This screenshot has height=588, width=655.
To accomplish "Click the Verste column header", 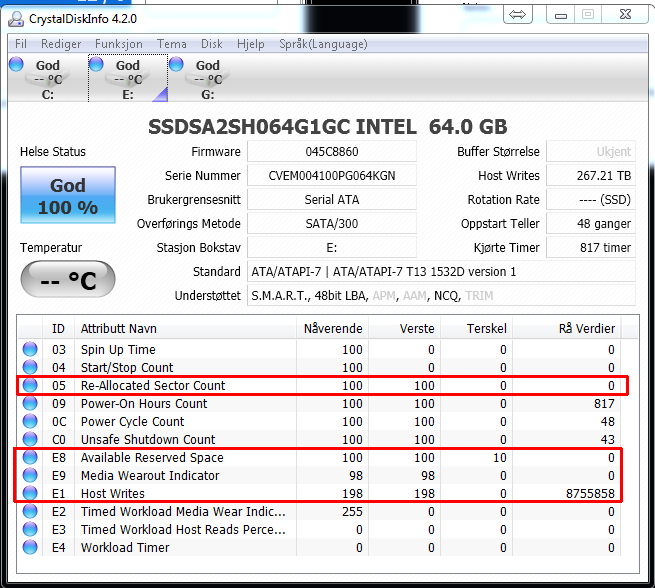I will click(x=404, y=328).
